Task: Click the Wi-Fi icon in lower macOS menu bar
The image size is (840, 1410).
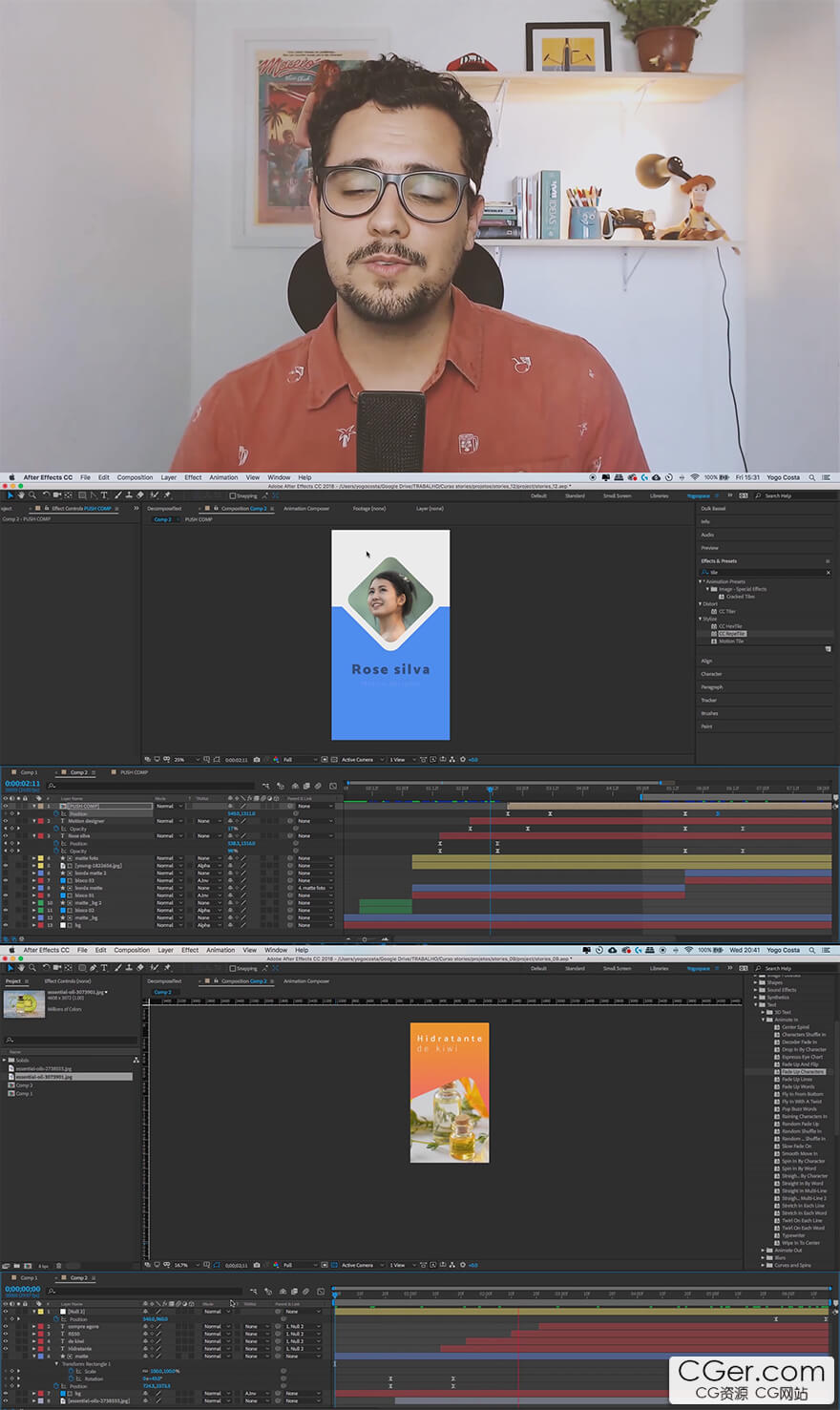Action: [x=687, y=950]
